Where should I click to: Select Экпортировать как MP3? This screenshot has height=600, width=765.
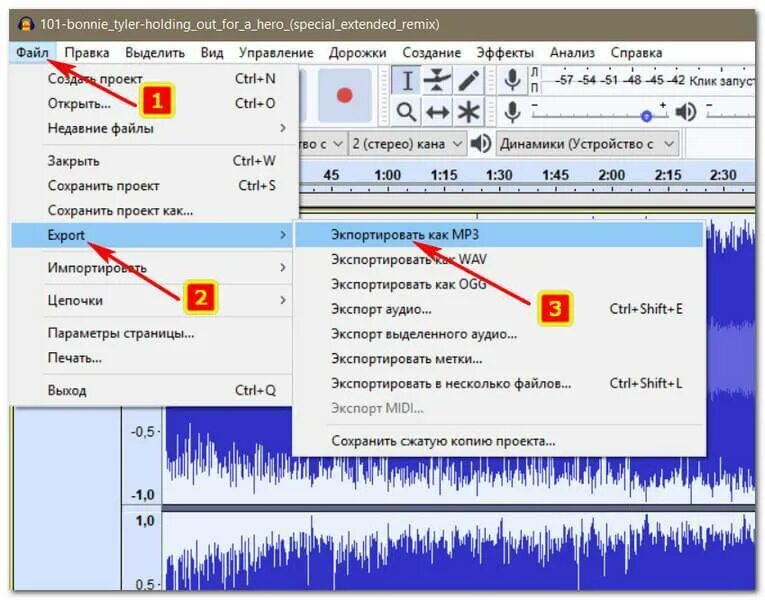tap(500, 235)
